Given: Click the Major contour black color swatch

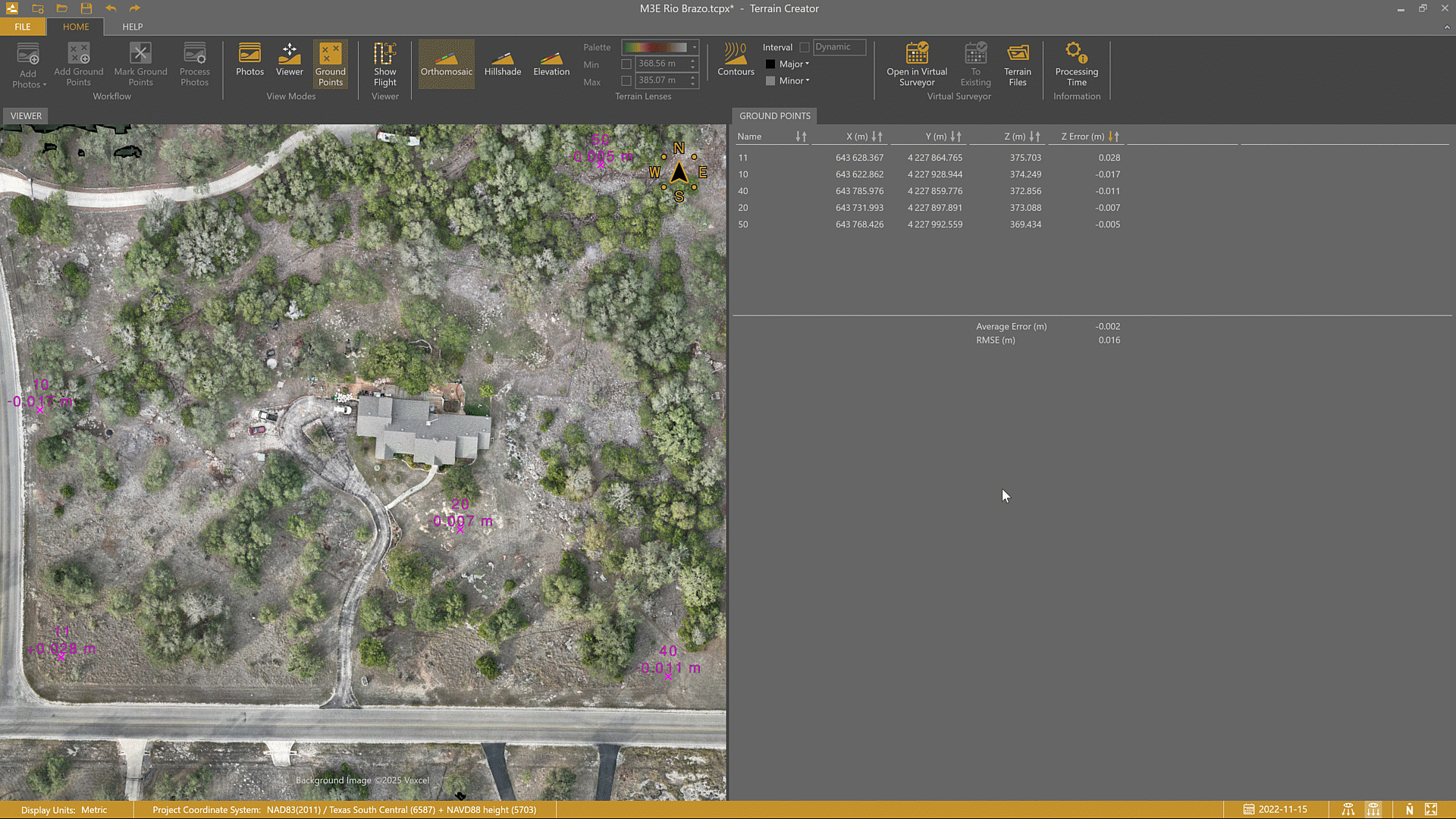Looking at the screenshot, I should point(770,64).
